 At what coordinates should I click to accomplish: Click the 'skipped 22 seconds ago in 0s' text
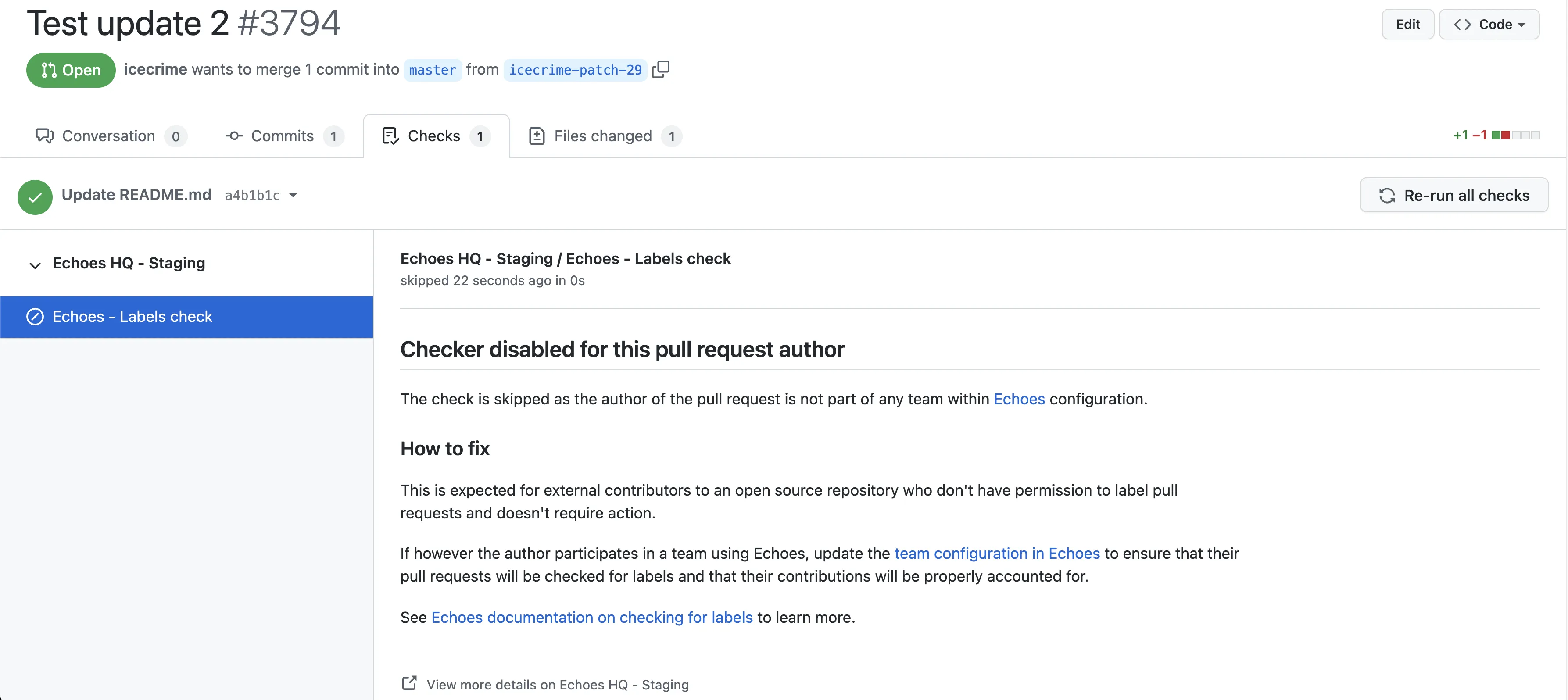point(492,280)
